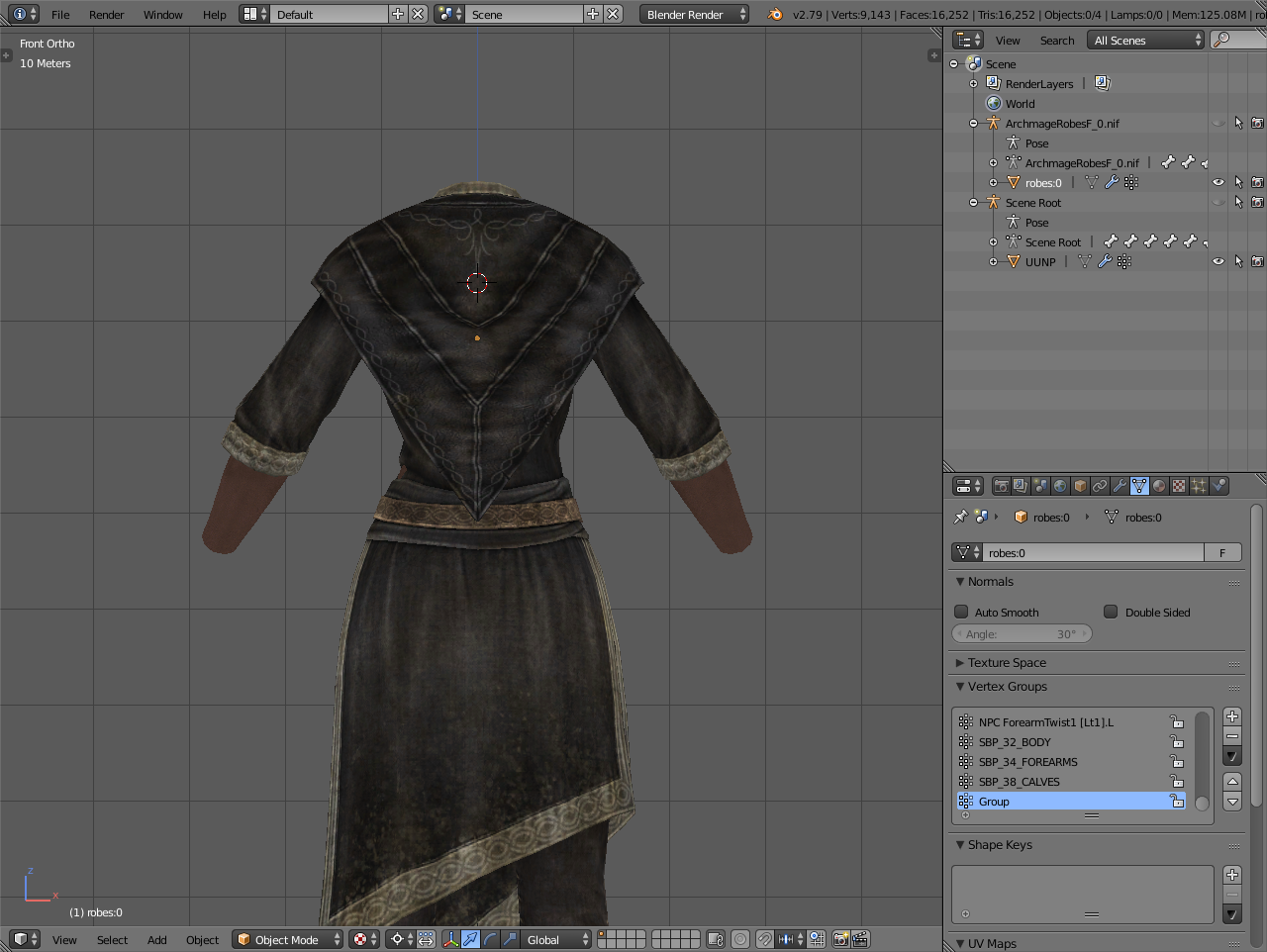The image size is (1267, 952).
Task: Expand the robes:0 outliner row
Action: (993, 182)
